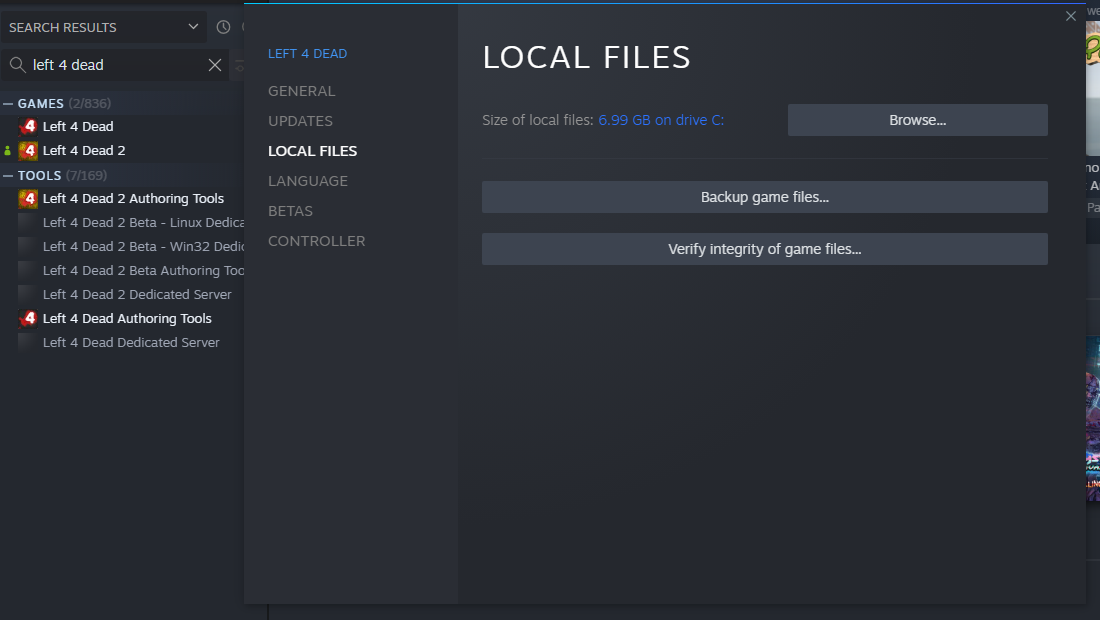Click the 6.99 GB on drive C link

pyautogui.click(x=661, y=120)
